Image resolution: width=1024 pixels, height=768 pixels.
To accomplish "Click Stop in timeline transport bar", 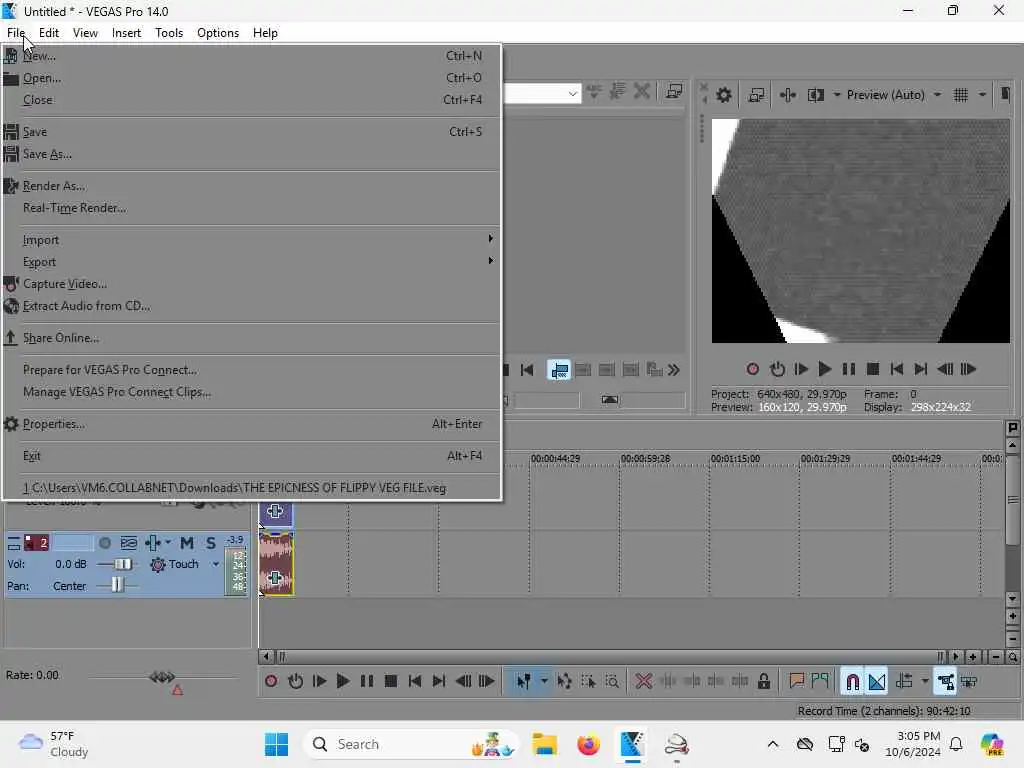I will coord(391,682).
